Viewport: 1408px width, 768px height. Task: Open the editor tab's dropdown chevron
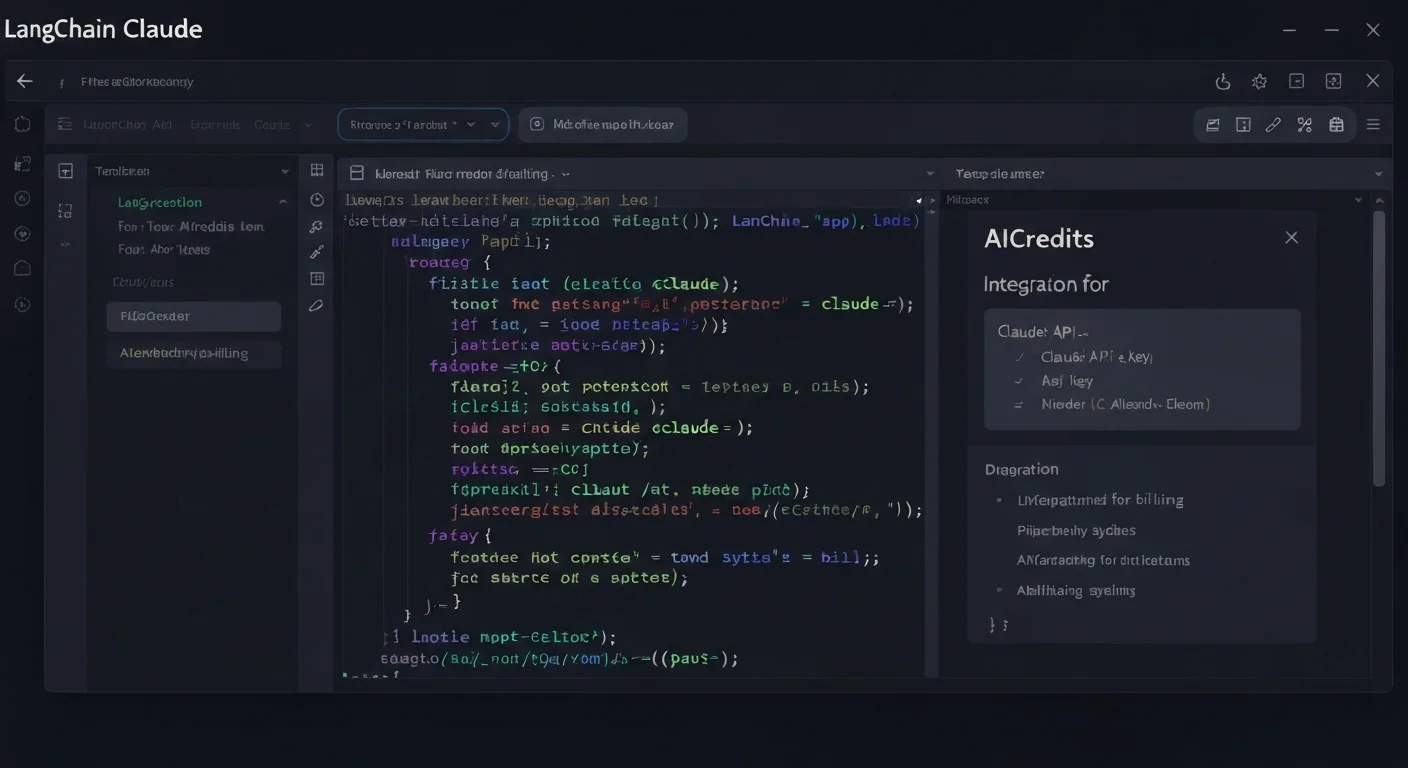pos(565,174)
